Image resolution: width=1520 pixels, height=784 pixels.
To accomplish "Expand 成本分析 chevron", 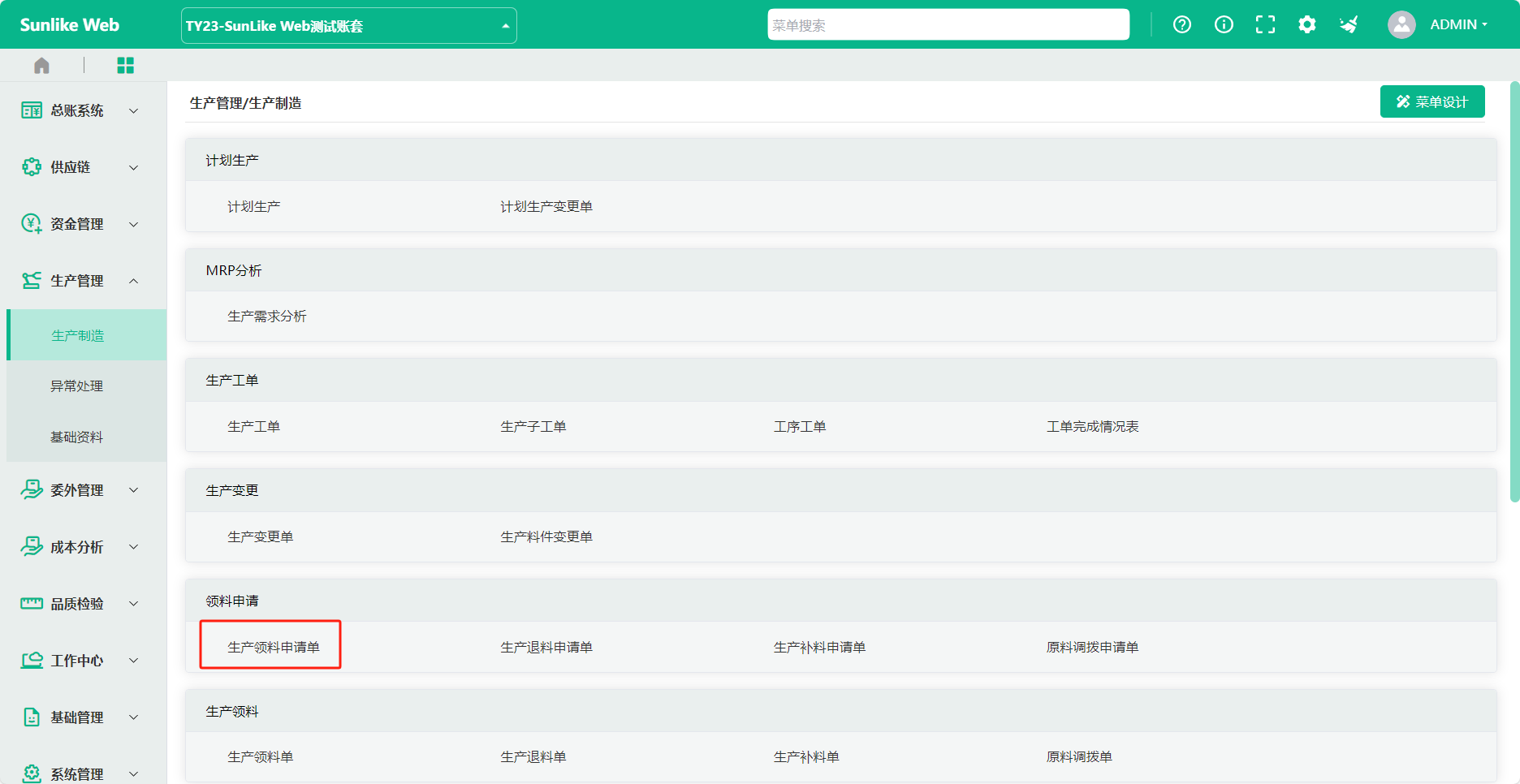I will pos(134,546).
